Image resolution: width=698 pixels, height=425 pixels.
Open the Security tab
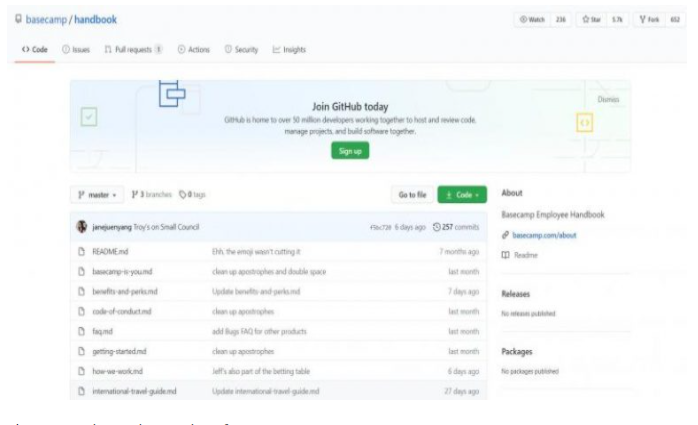pyautogui.click(x=241, y=49)
